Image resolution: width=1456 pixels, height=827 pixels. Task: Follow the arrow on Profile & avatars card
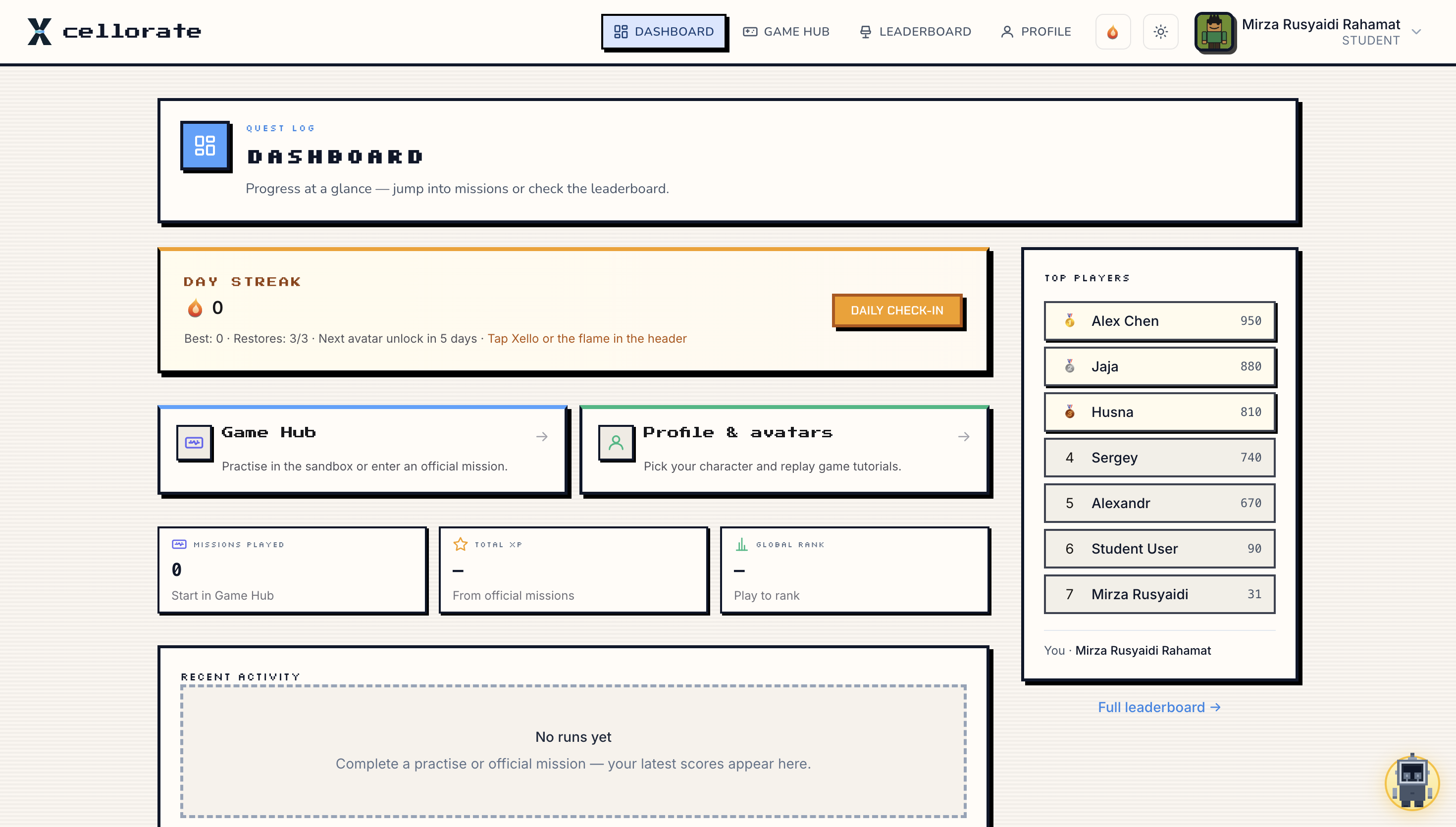pos(964,437)
